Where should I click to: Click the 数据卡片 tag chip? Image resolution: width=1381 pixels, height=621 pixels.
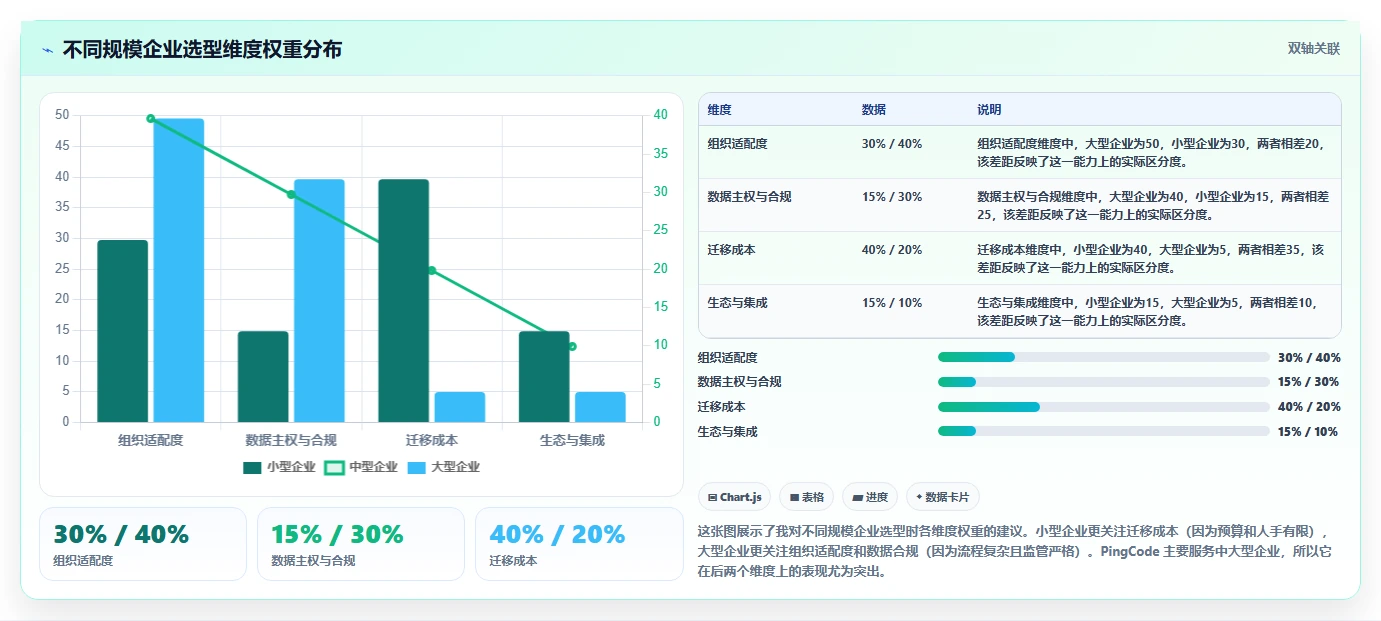pos(943,497)
